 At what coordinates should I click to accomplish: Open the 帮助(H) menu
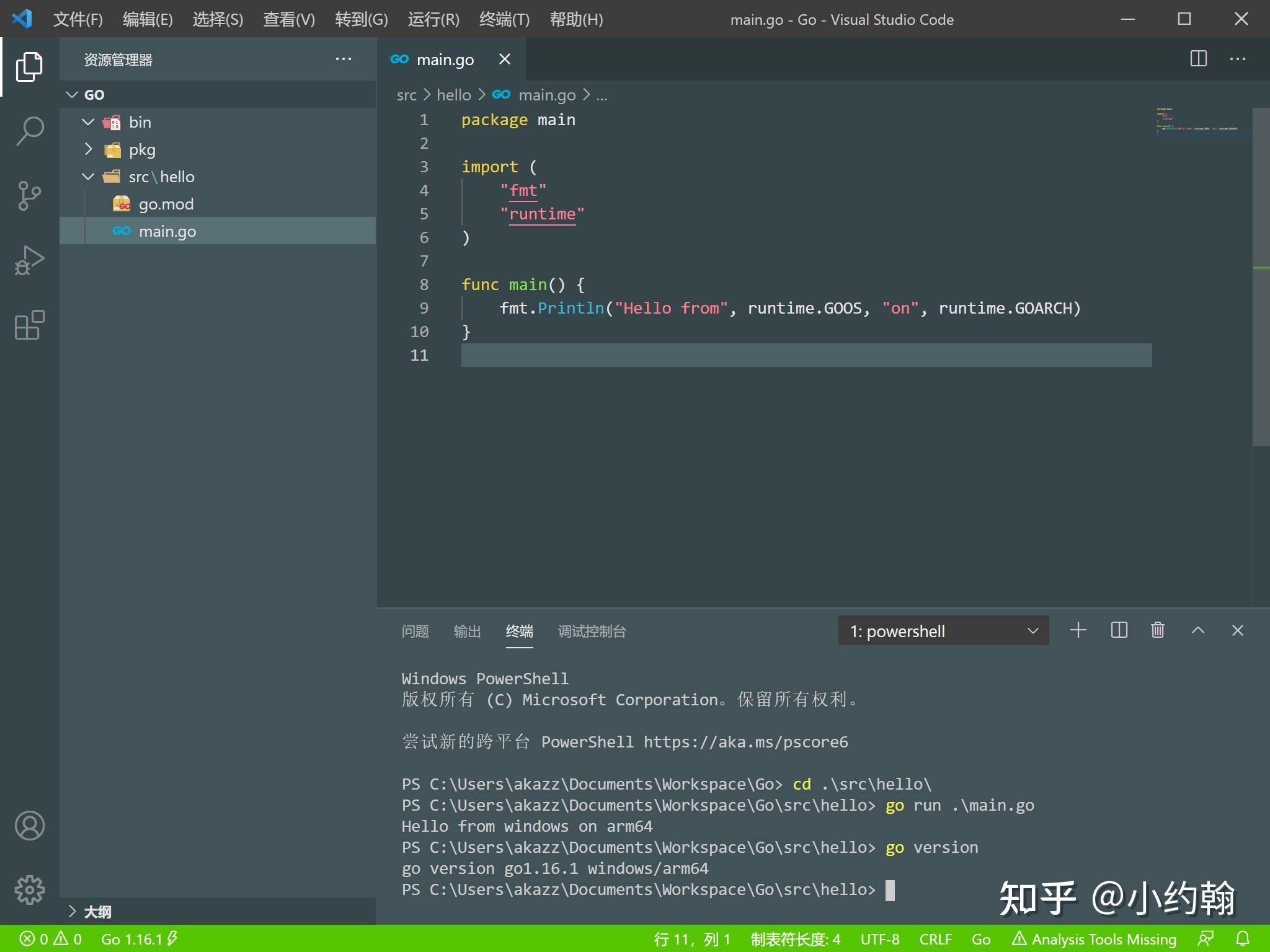(576, 19)
